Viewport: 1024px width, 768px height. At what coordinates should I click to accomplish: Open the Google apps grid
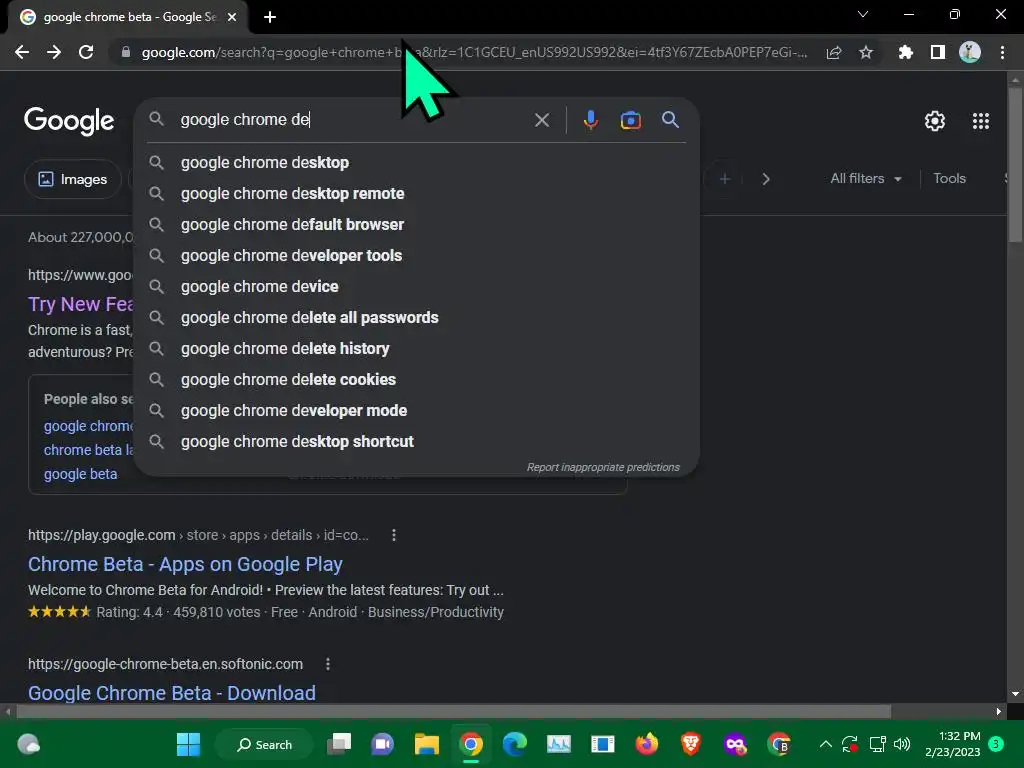point(981,121)
